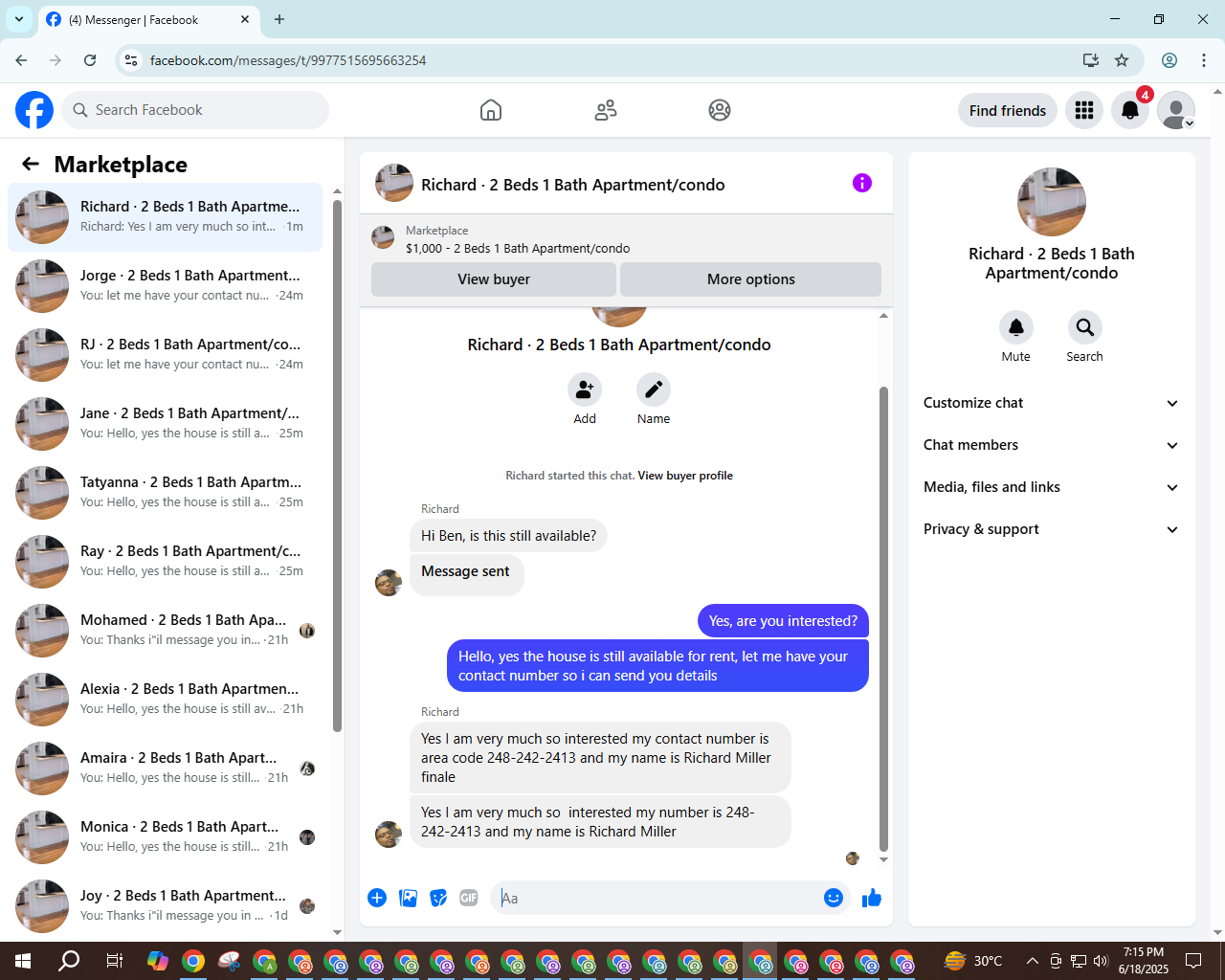Add people to the chat
This screenshot has height=980, width=1225.
click(x=585, y=390)
